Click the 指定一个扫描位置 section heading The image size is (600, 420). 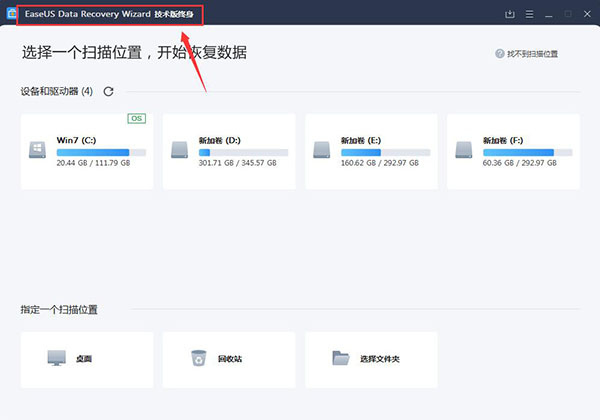tap(59, 309)
